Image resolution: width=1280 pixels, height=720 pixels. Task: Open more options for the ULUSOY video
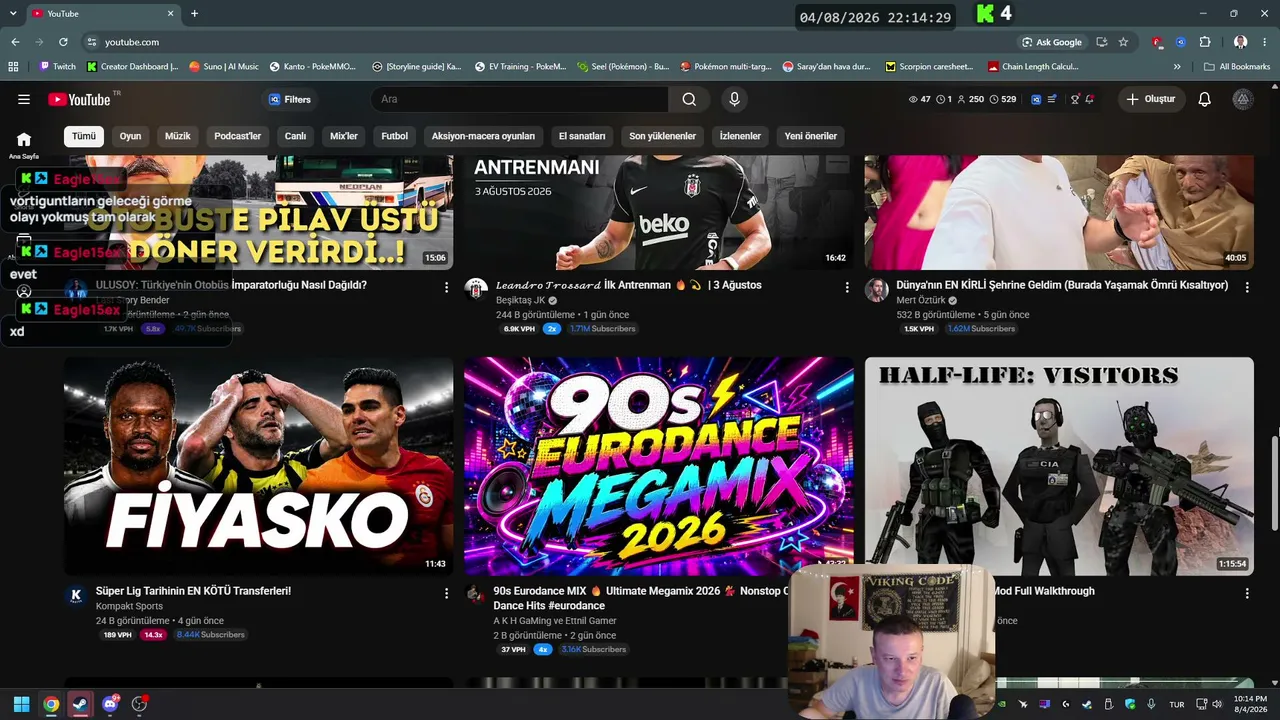pyautogui.click(x=446, y=287)
